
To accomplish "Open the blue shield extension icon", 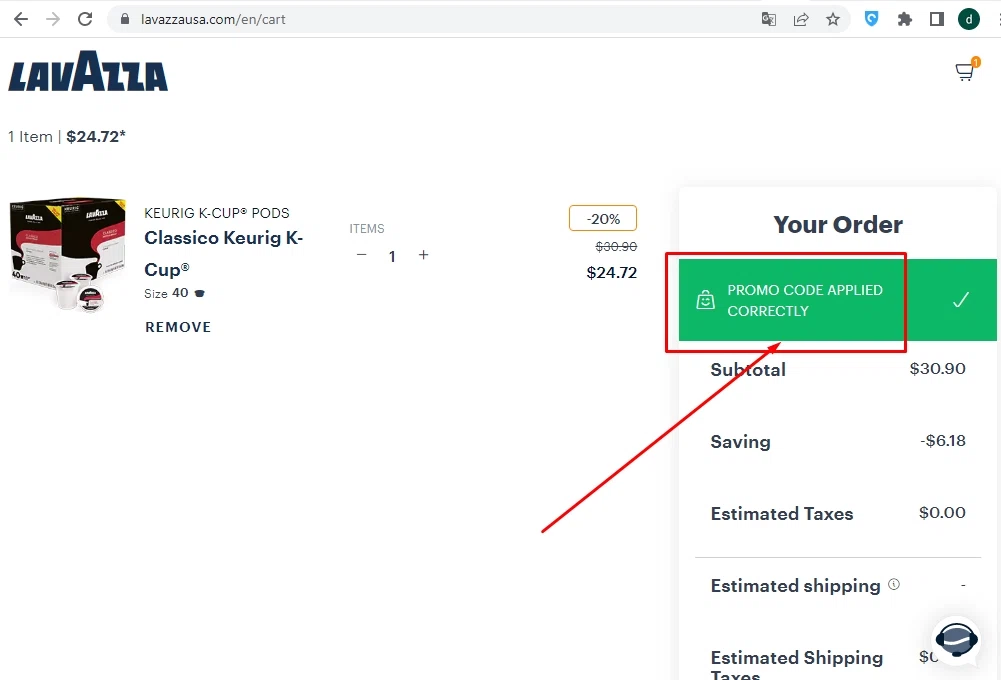I will click(871, 19).
